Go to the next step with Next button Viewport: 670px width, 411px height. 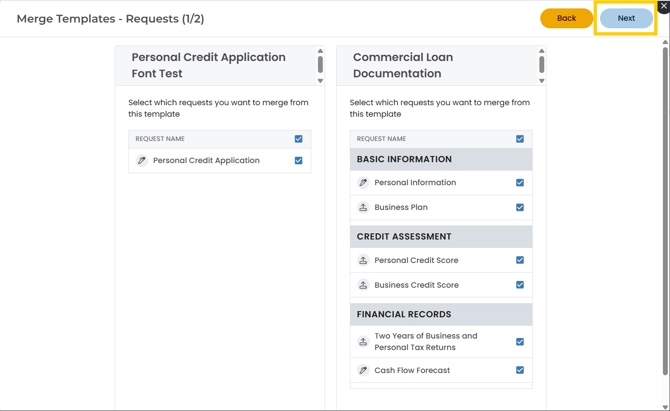click(x=626, y=18)
